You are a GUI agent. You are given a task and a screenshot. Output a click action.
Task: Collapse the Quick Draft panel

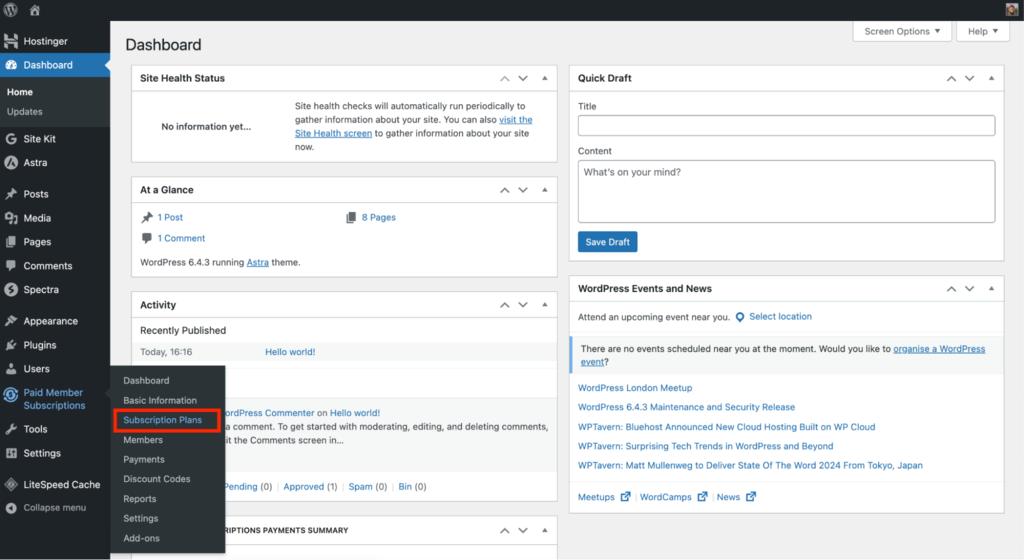click(991, 78)
